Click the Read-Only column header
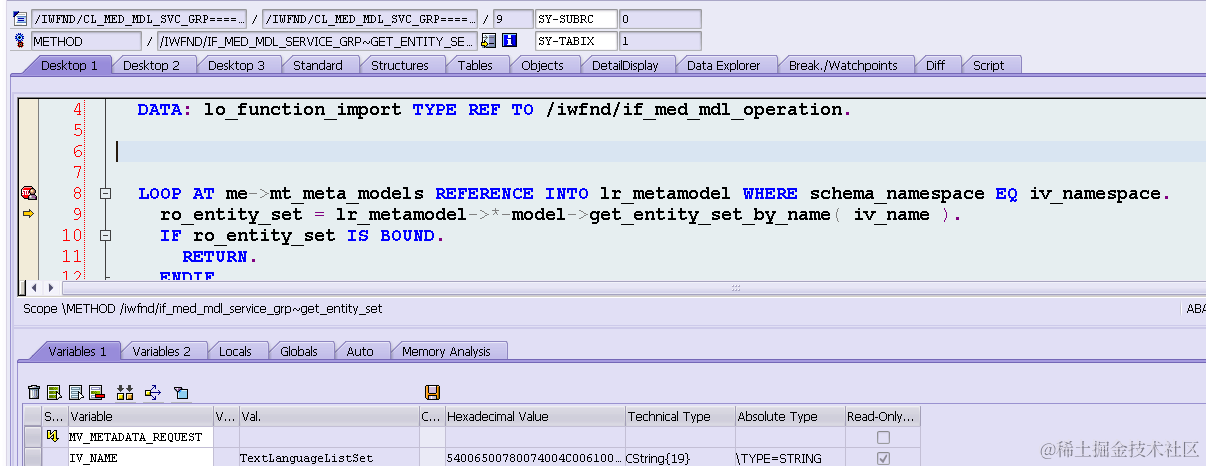This screenshot has height=466, width=1206. pos(882,416)
